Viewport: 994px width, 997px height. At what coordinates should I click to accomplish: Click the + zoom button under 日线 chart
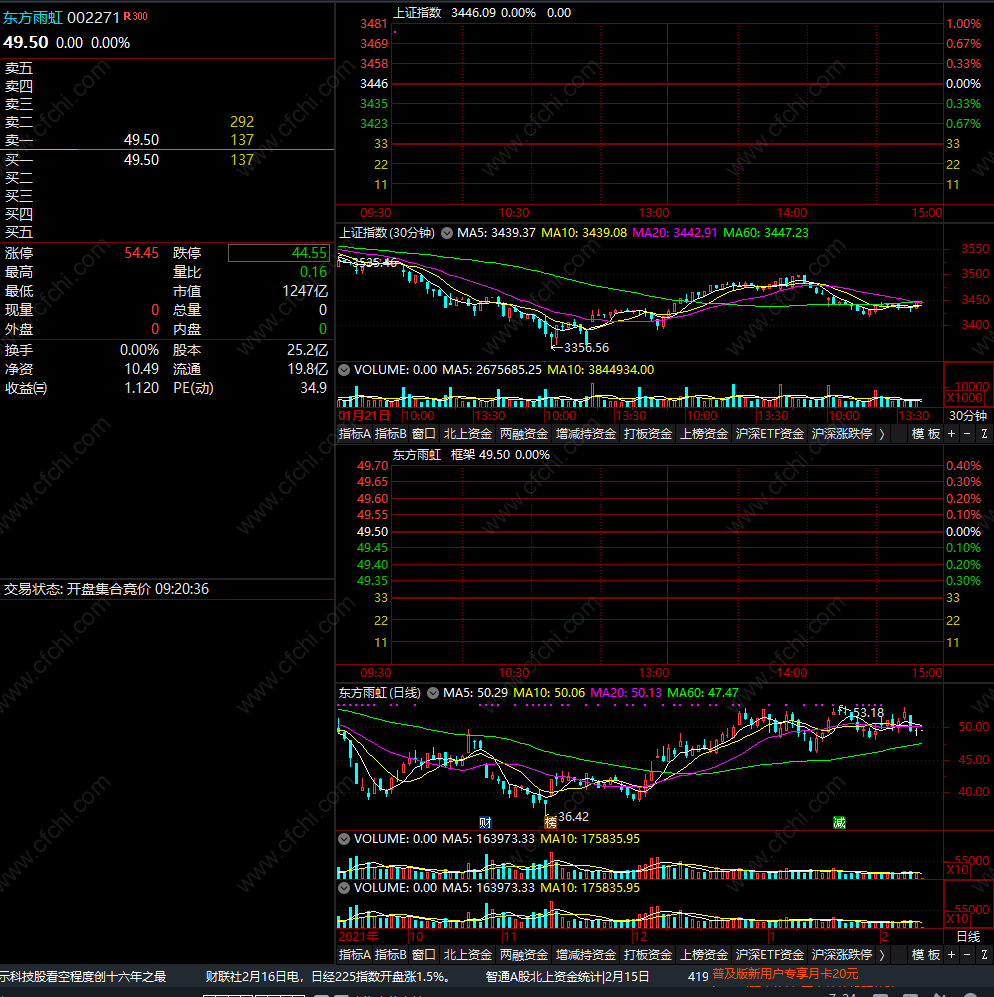point(951,955)
